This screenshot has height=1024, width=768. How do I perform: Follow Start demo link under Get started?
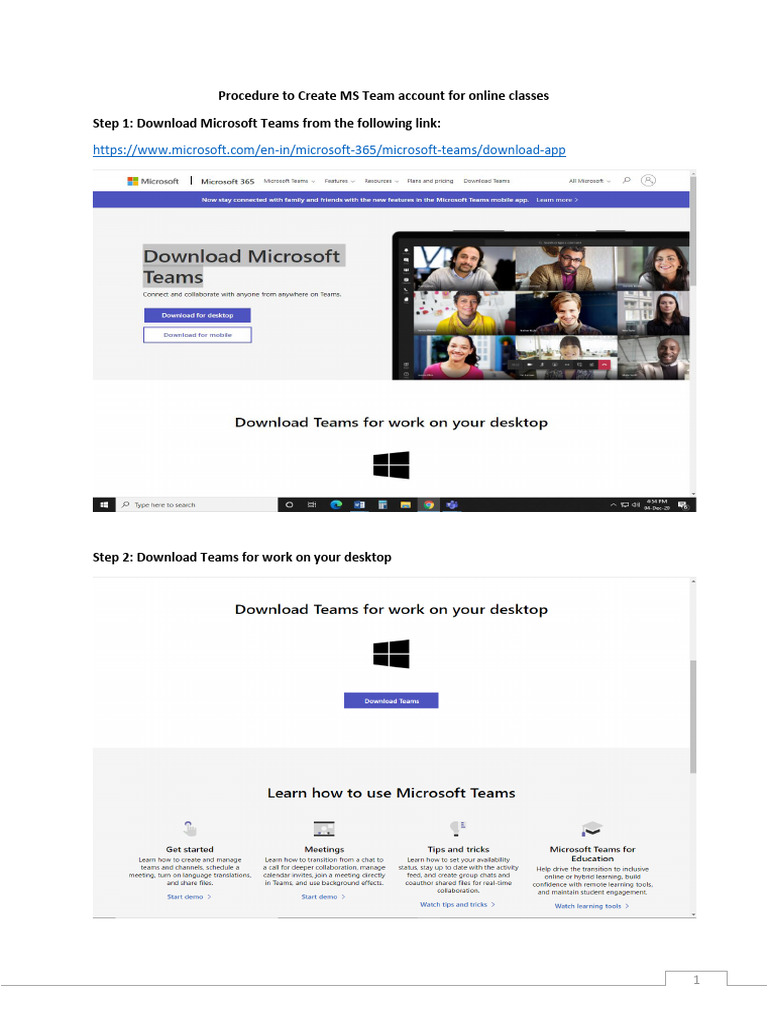coord(189,897)
